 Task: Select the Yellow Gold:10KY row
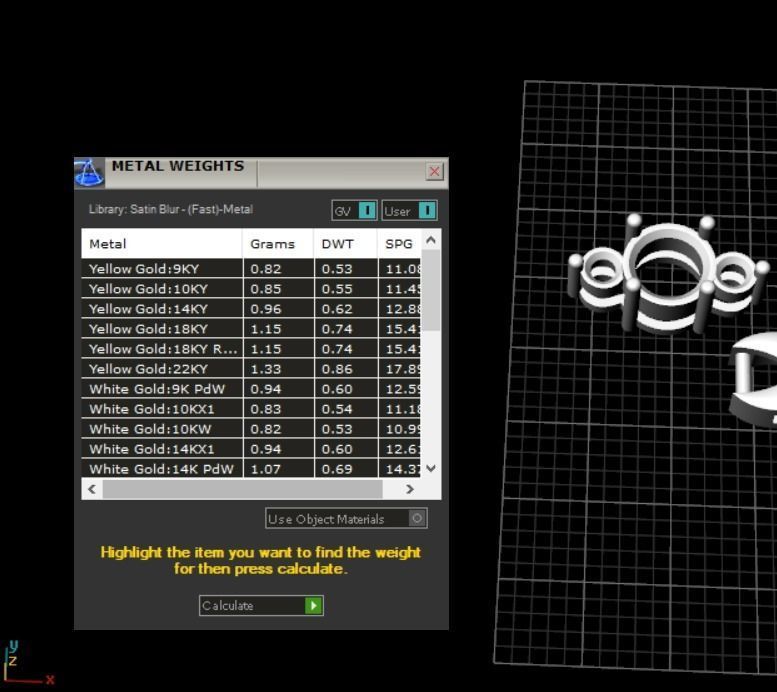pyautogui.click(x=251, y=288)
